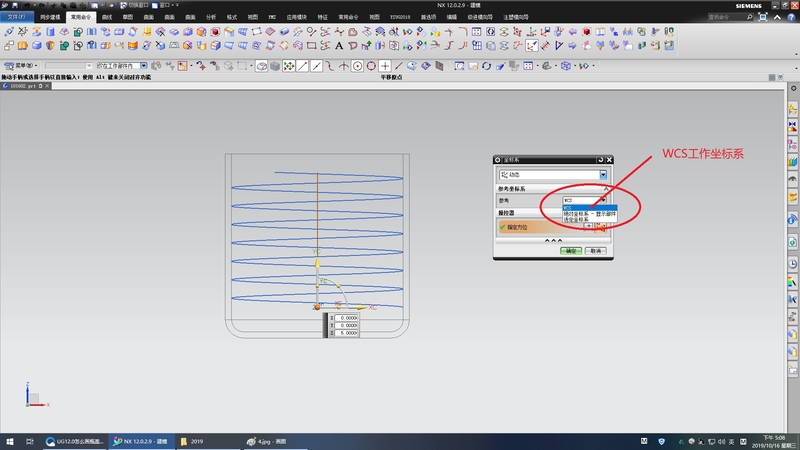This screenshot has height=450, width=800.
Task: Switch to the 分析 ribbon tab
Action: 210,17
